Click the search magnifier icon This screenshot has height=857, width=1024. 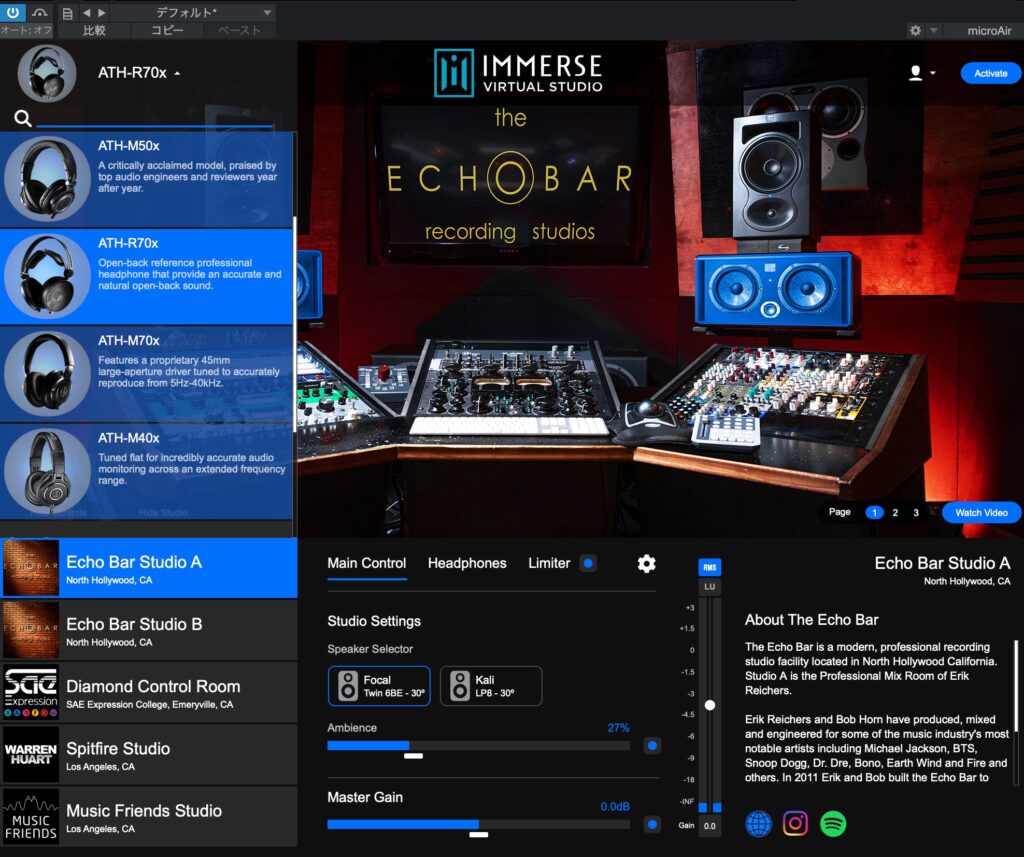[23, 119]
